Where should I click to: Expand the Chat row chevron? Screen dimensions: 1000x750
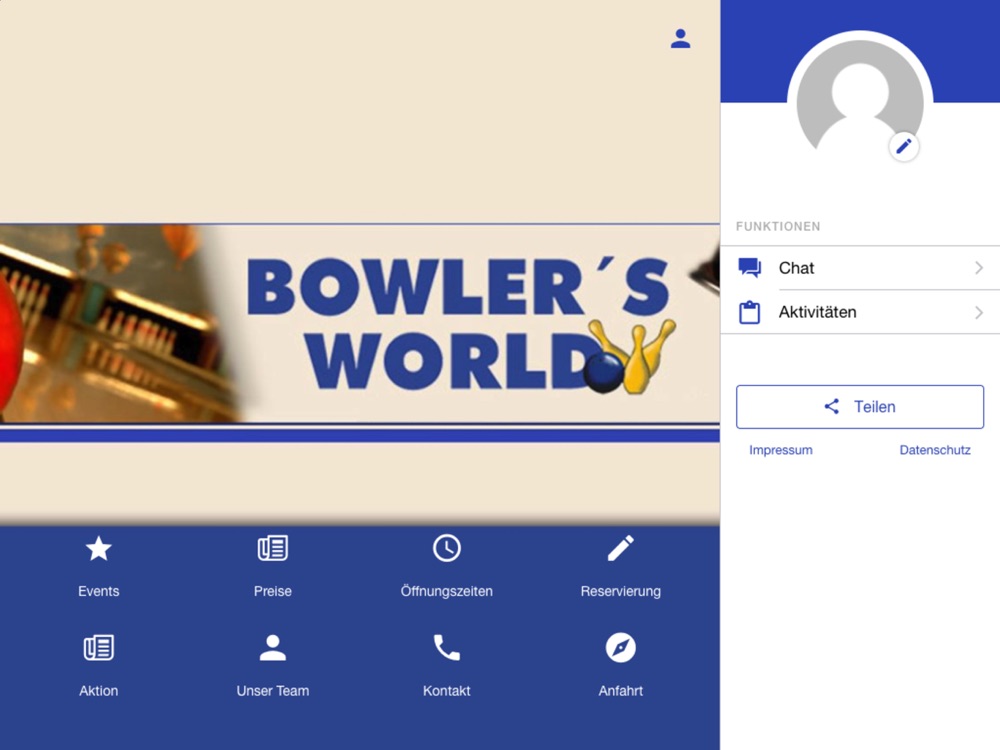click(x=979, y=268)
